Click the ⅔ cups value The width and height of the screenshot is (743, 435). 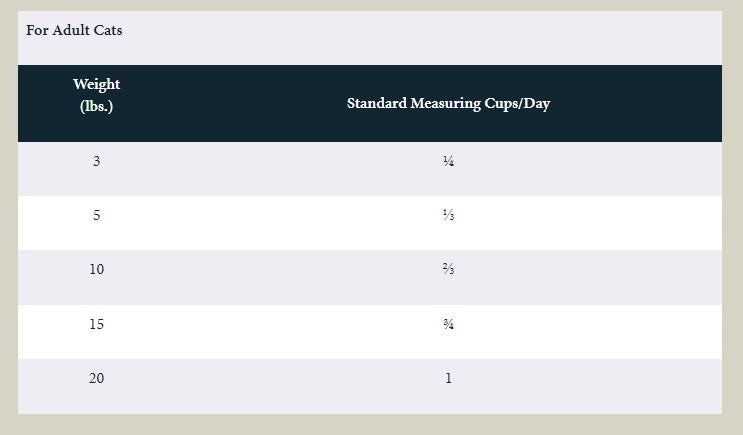tap(448, 269)
